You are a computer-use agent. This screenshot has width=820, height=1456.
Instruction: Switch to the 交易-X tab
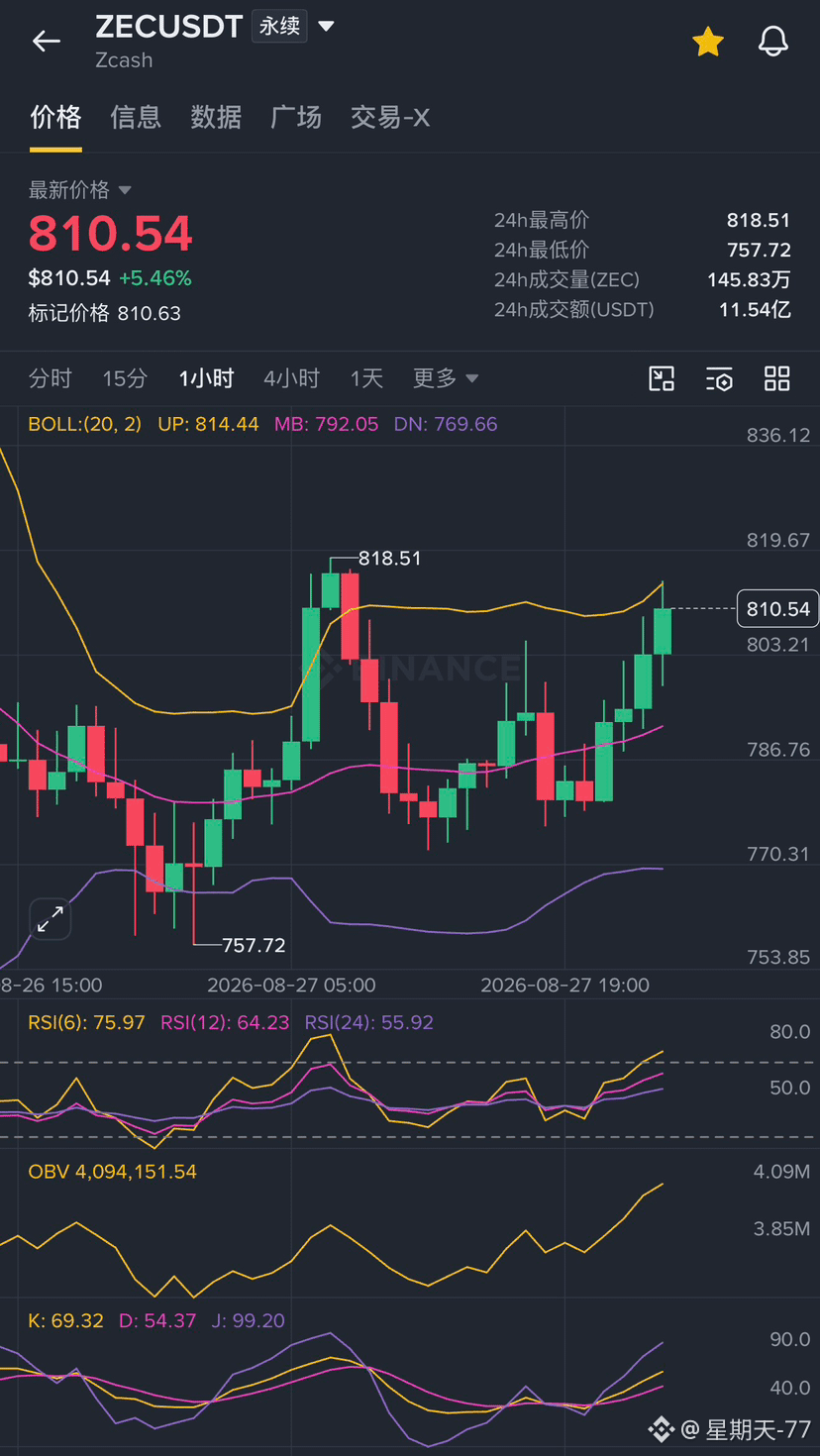[390, 117]
